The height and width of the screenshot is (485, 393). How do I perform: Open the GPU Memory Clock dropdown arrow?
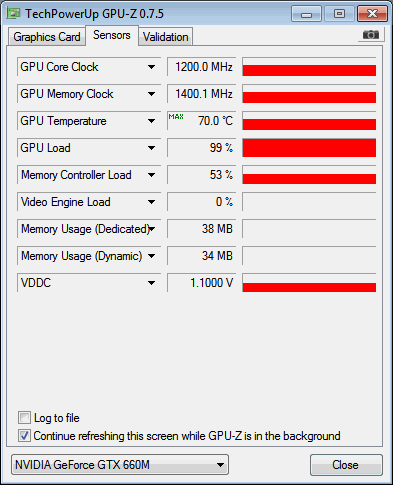(x=151, y=94)
